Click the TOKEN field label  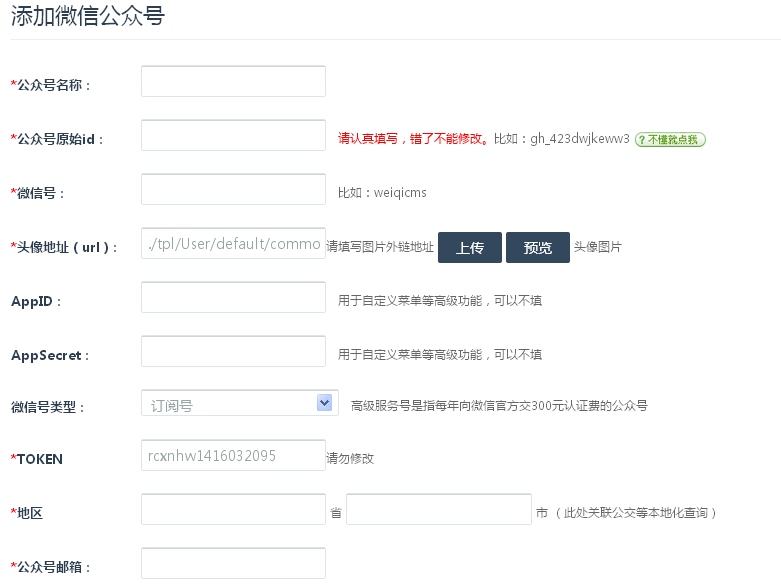[40, 459]
